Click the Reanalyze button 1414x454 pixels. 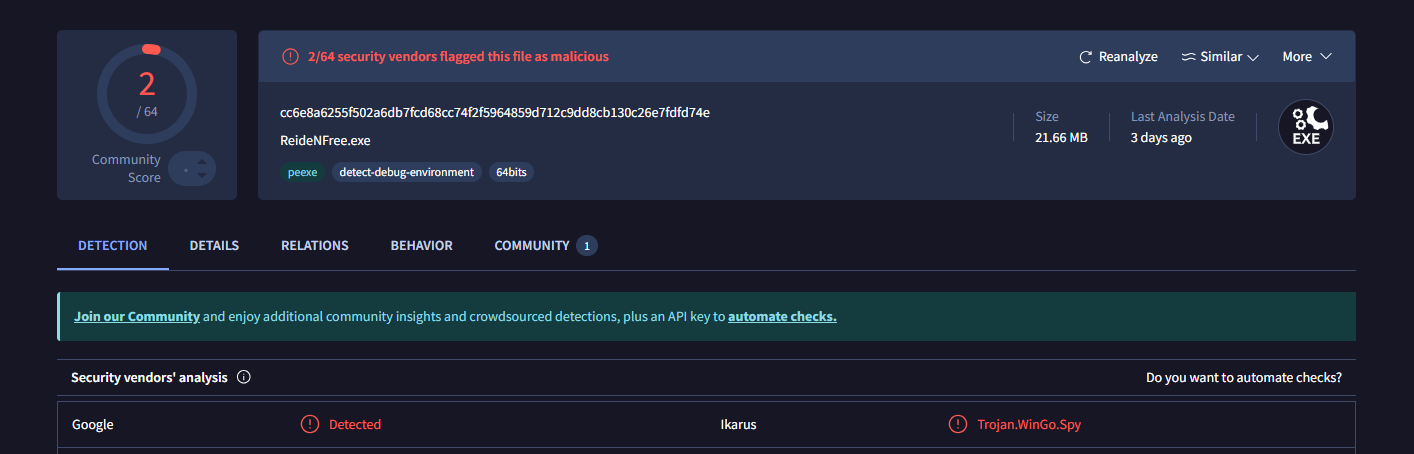point(1118,57)
